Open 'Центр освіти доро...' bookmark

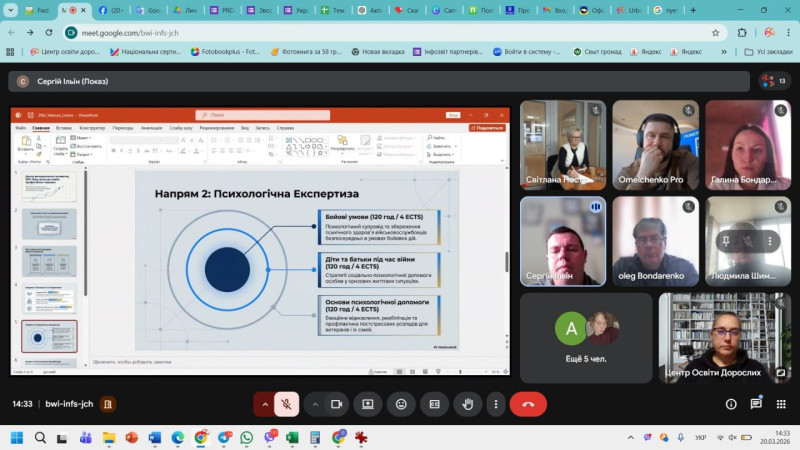coord(64,52)
